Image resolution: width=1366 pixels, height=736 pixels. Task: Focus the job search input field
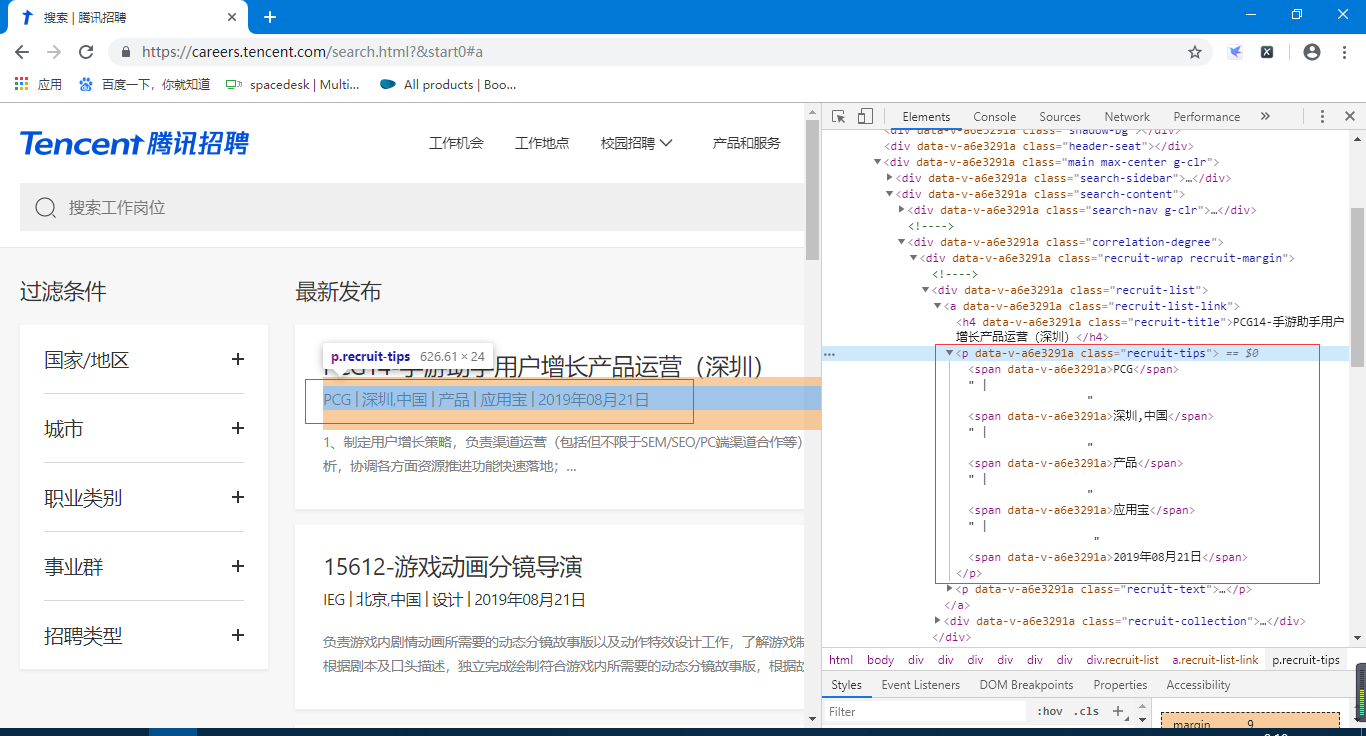click(412, 207)
